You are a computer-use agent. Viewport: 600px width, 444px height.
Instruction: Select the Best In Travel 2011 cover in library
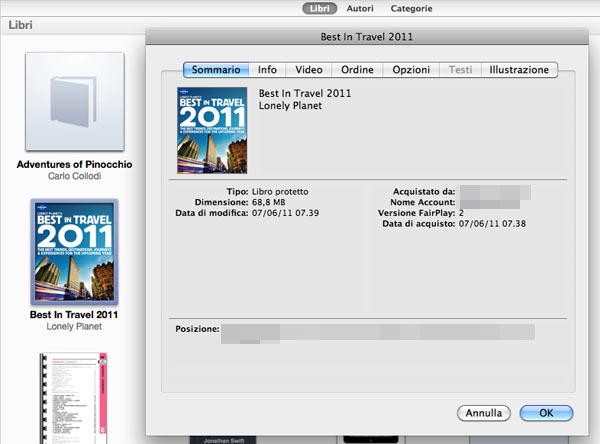click(75, 252)
